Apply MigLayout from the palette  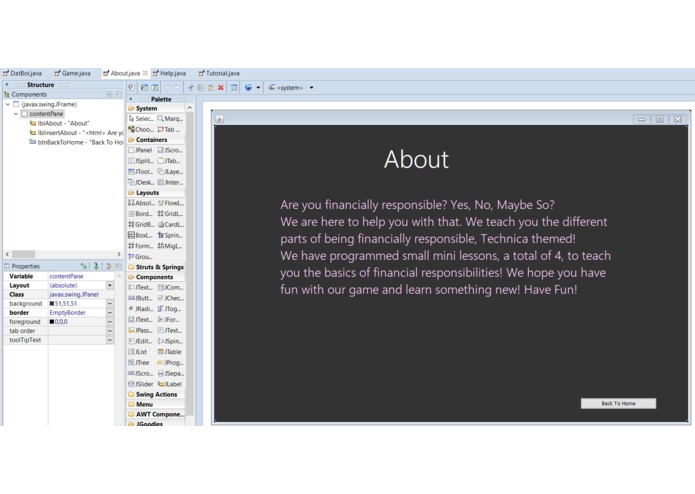(x=170, y=246)
